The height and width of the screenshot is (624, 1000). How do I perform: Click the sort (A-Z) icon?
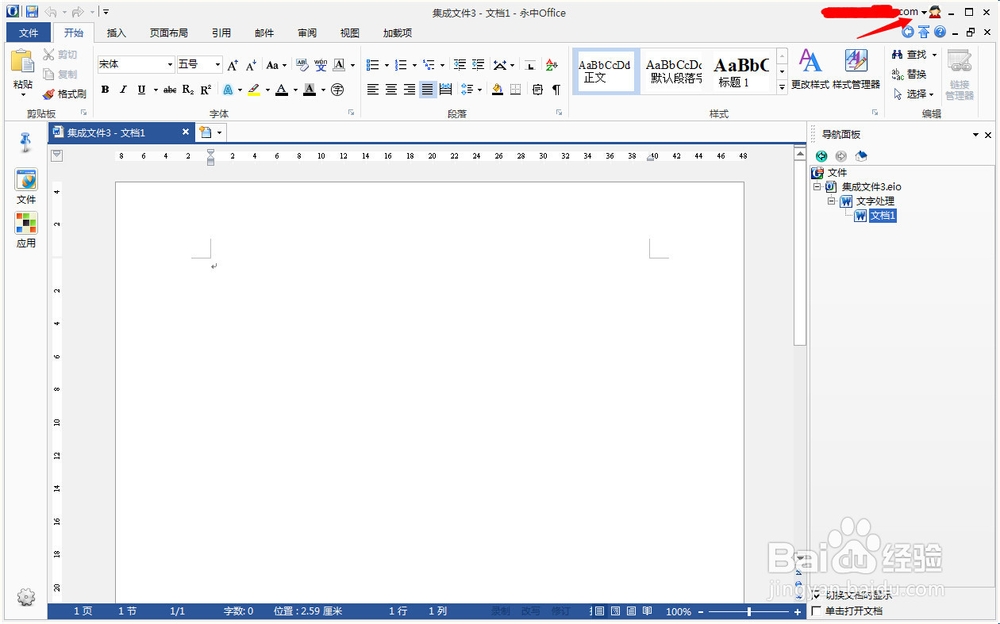point(552,64)
